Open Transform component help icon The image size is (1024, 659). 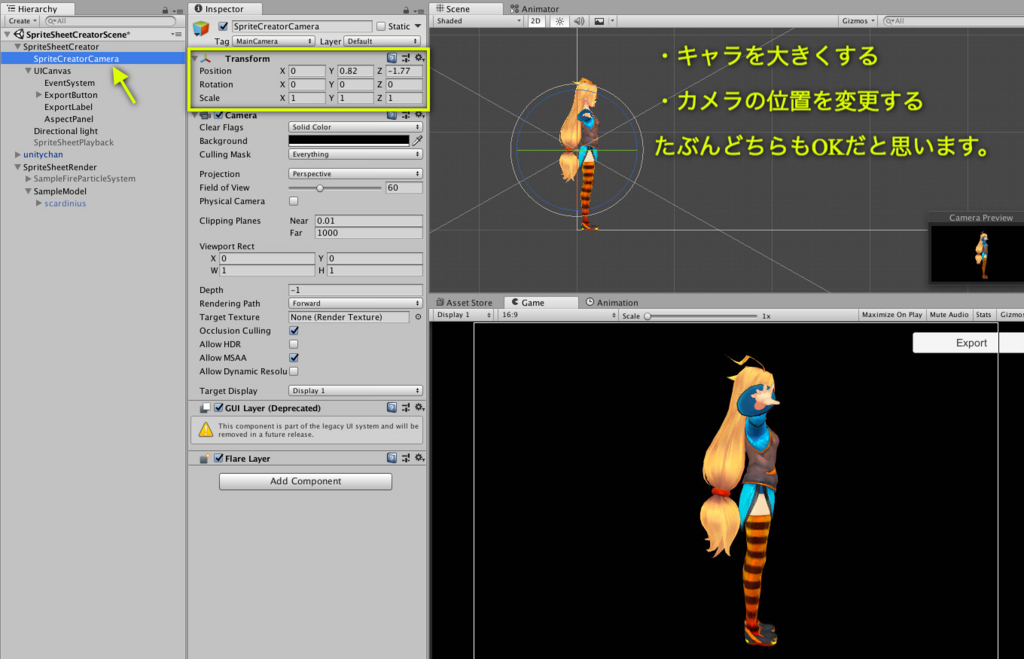(392, 58)
